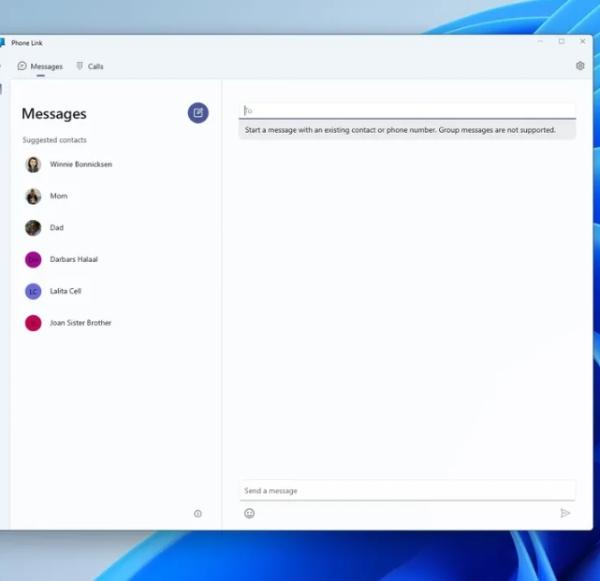Select Mom's profile picture
This screenshot has width=600, height=581.
click(33, 196)
